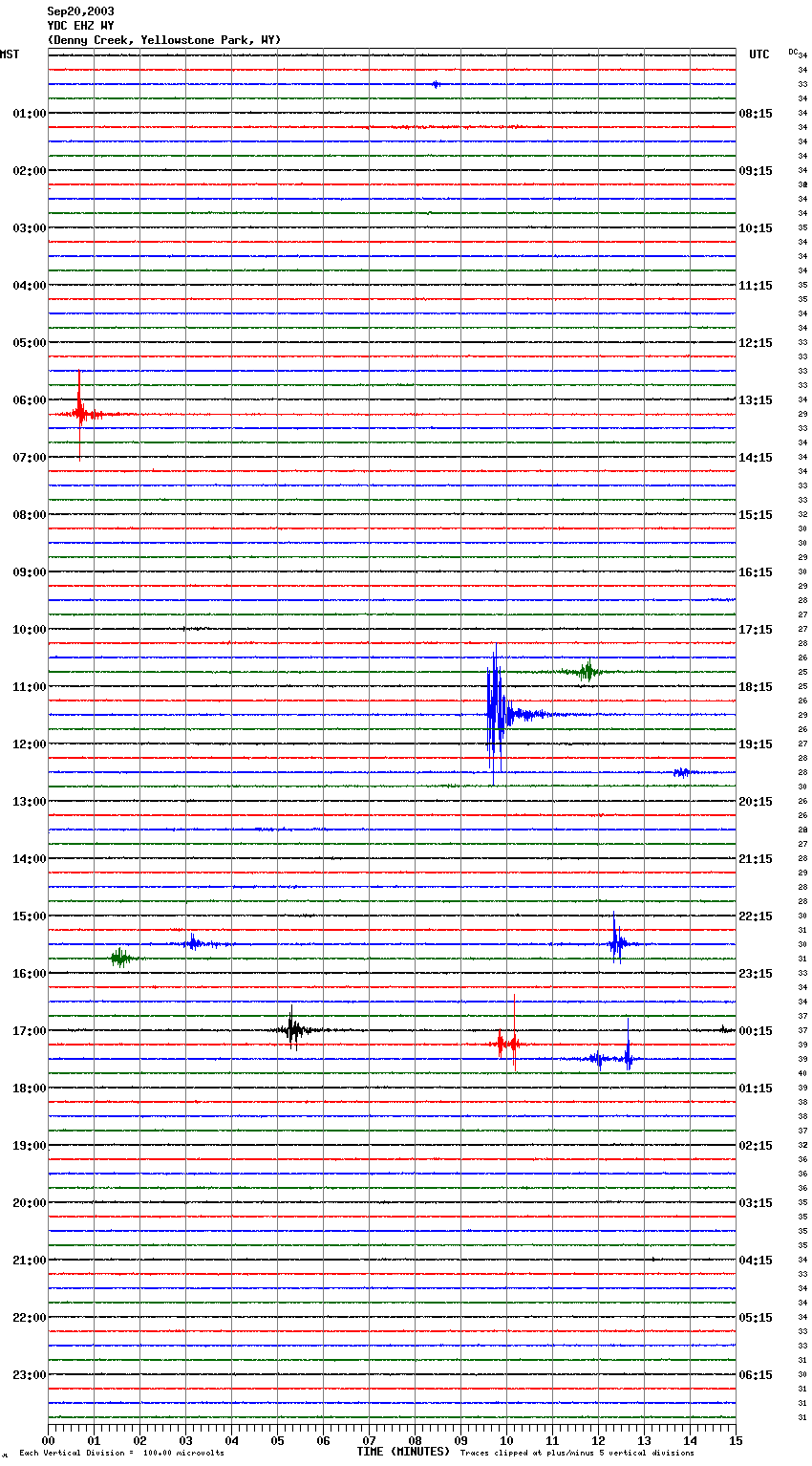This screenshot has height=1466, width=812.
Task: Select minute 13 on the bottom axis
Action: pyautogui.click(x=644, y=1440)
